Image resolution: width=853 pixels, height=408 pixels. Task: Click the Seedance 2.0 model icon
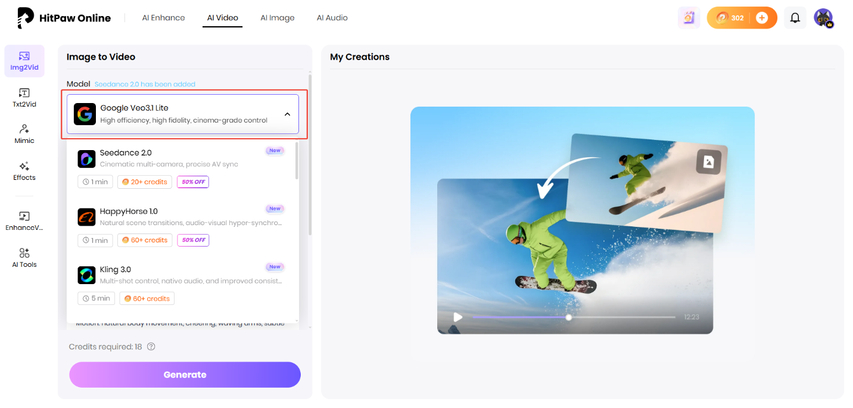click(86, 158)
